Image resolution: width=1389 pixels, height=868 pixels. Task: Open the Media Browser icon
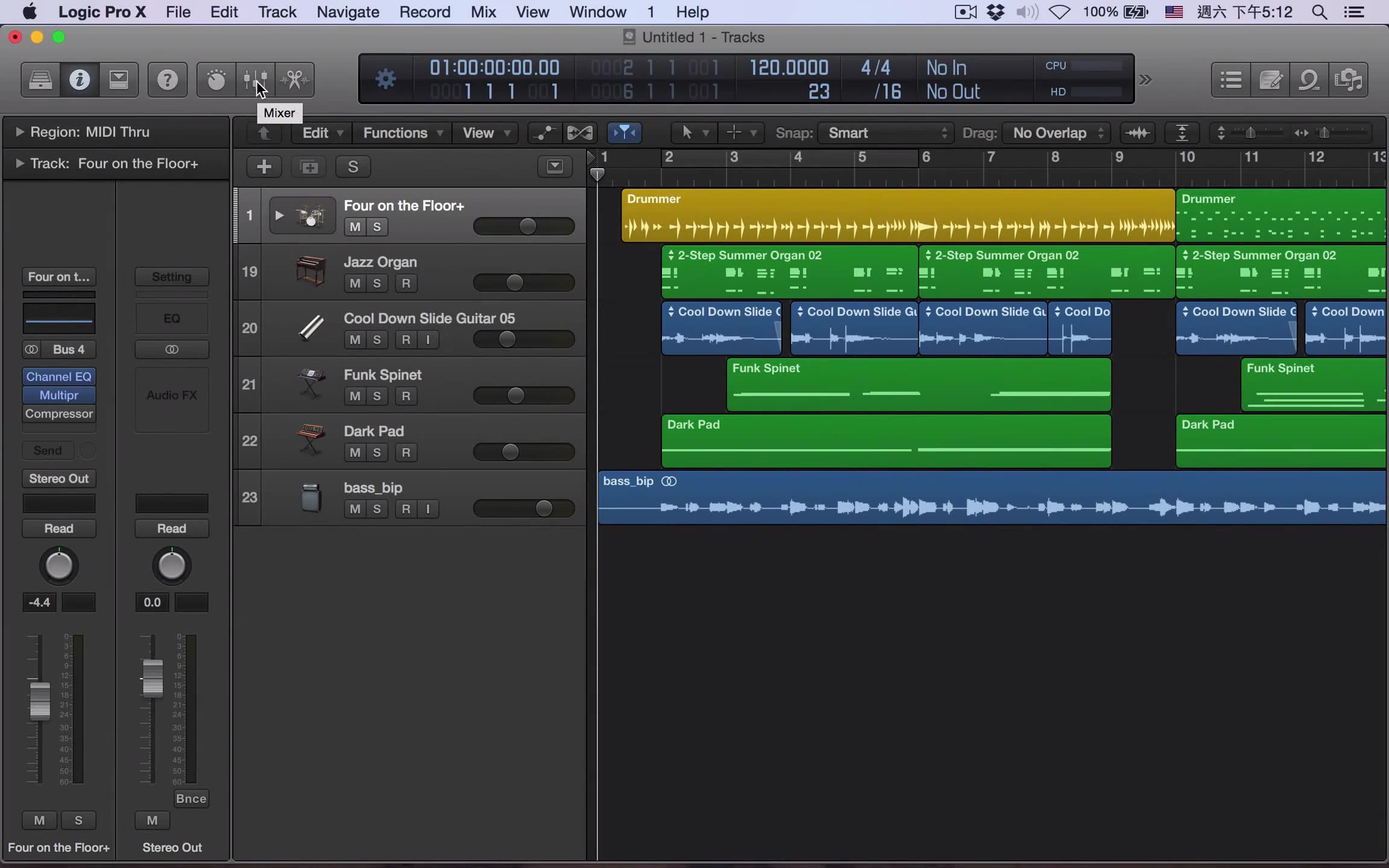[1349, 79]
